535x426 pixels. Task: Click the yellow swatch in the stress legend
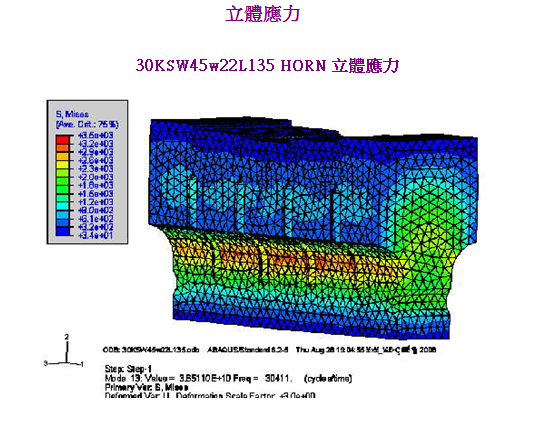point(63,164)
